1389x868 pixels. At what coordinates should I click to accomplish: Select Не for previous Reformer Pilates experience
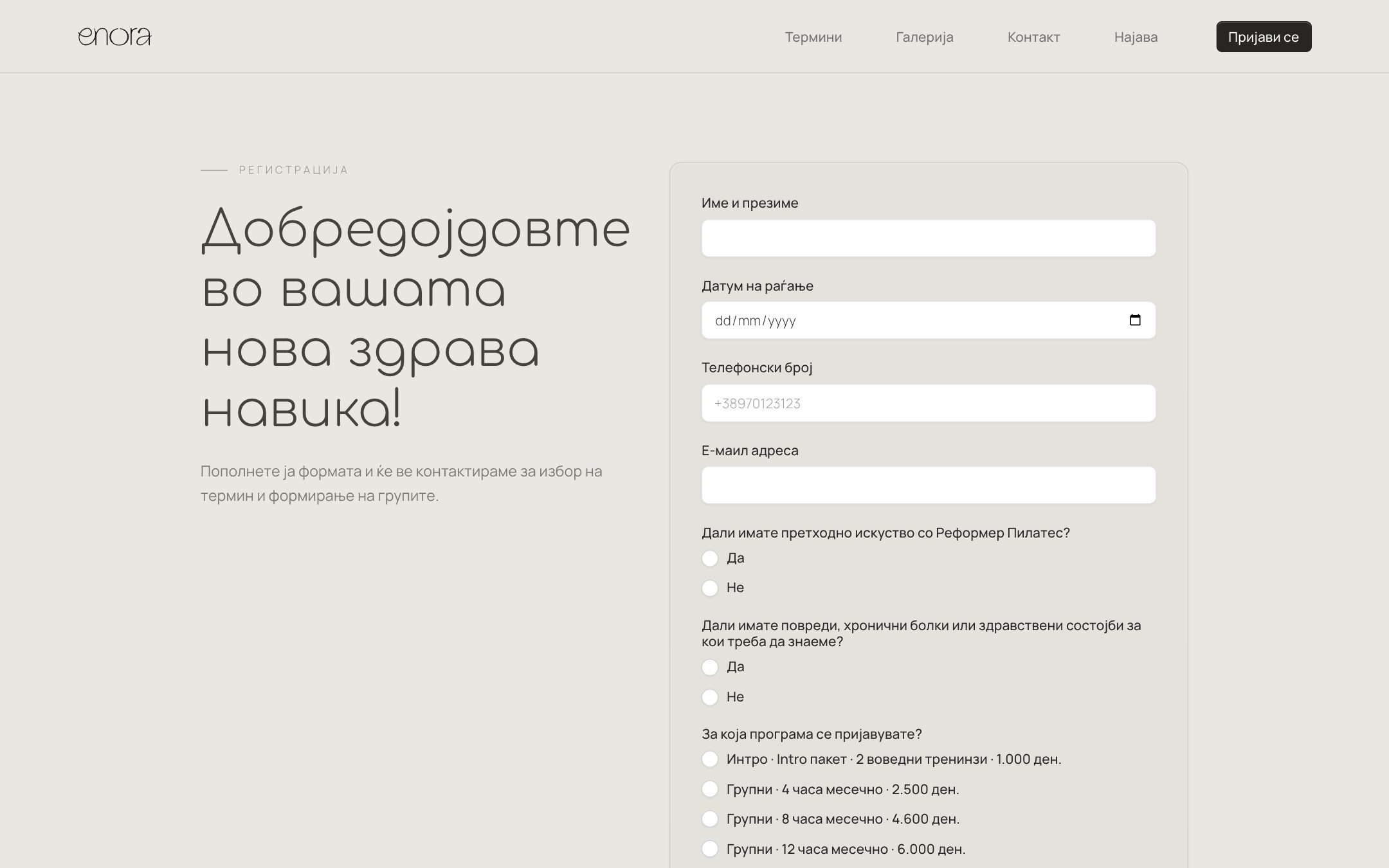(710, 588)
